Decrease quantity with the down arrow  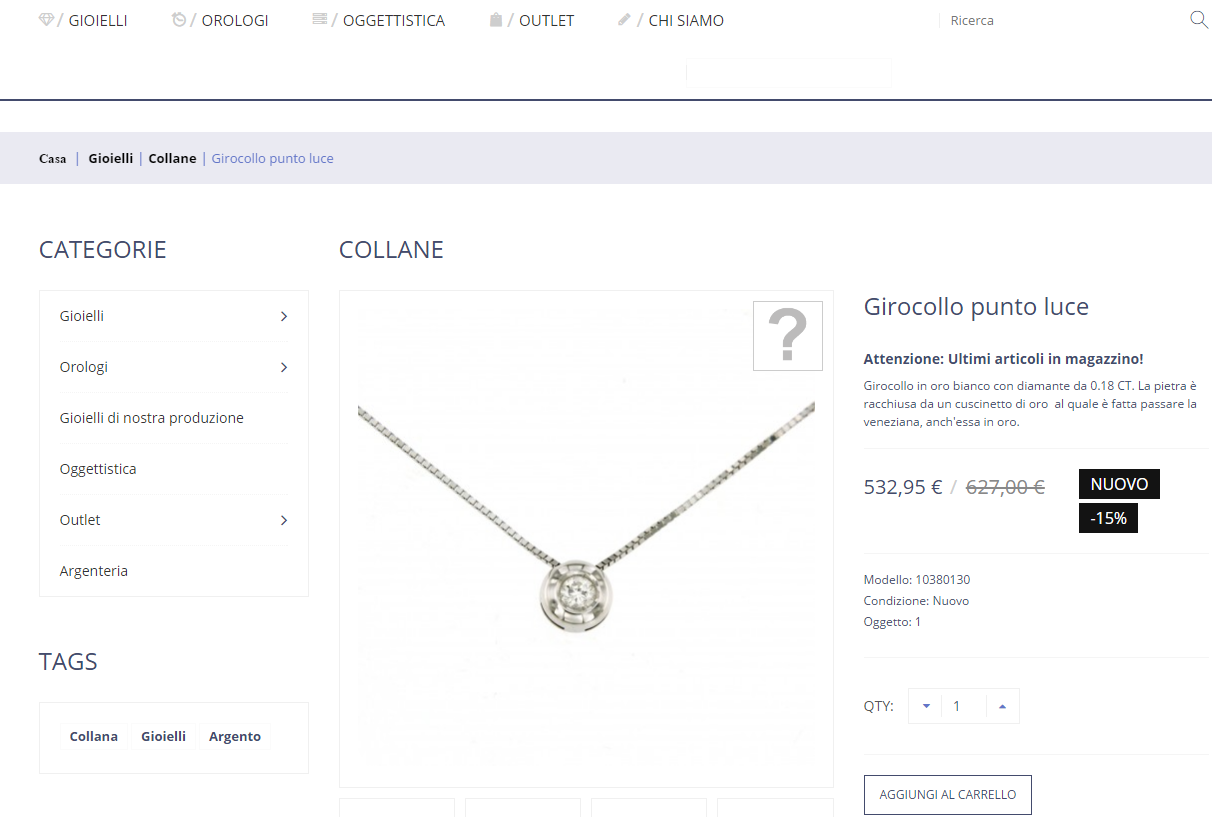pyautogui.click(x=926, y=706)
